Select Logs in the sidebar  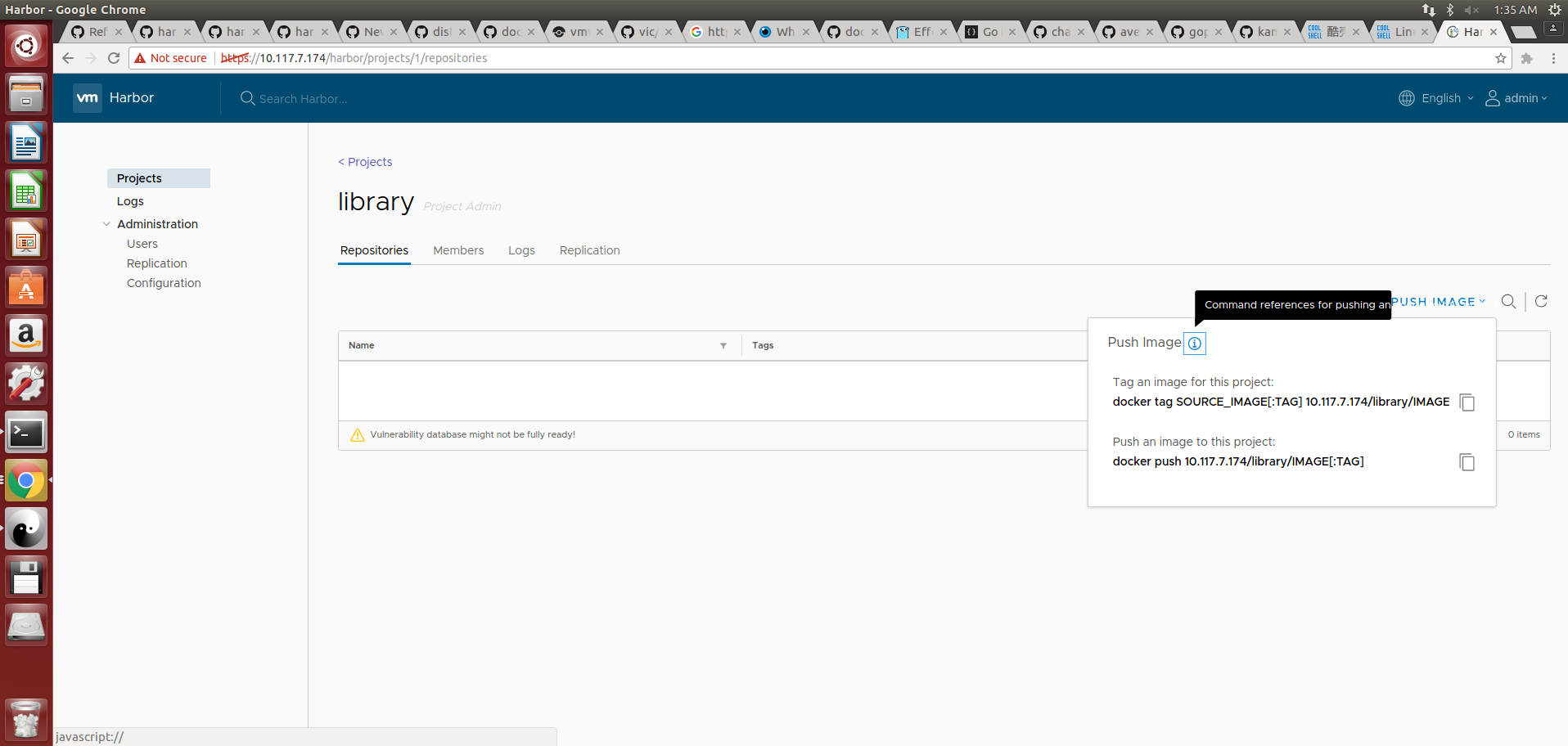coord(130,201)
